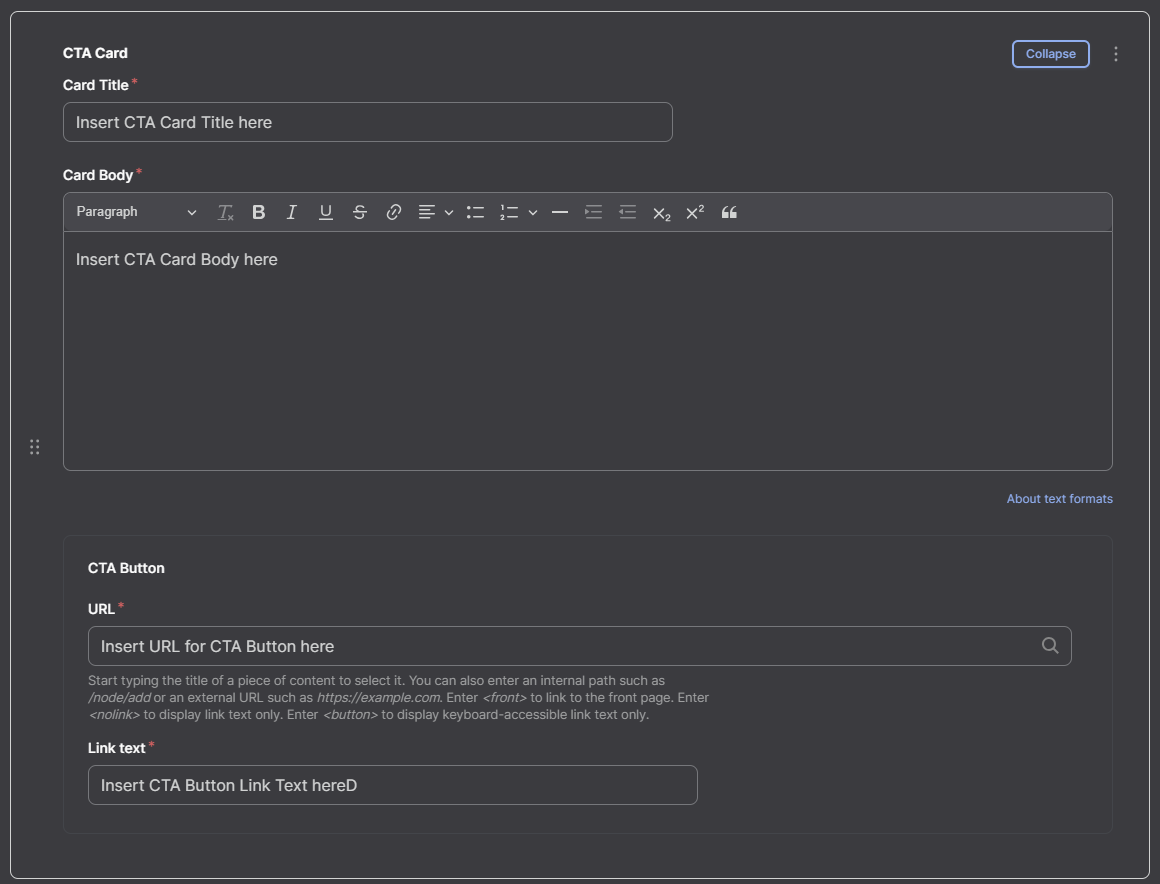Insert a horizontal line

(x=560, y=212)
